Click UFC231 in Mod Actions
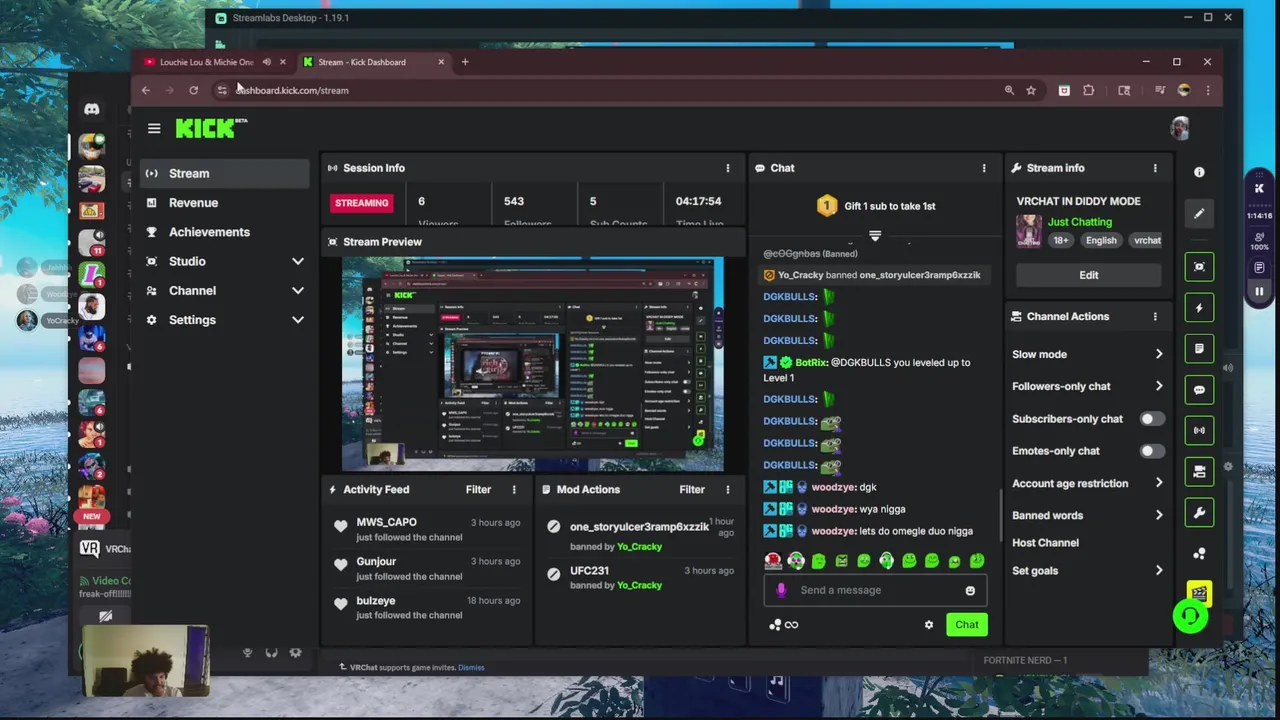The height and width of the screenshot is (720, 1280). pos(589,571)
